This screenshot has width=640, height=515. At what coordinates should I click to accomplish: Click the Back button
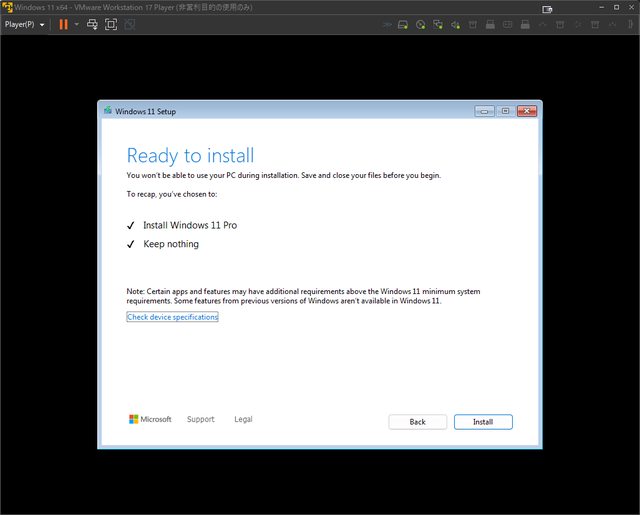[x=417, y=422]
